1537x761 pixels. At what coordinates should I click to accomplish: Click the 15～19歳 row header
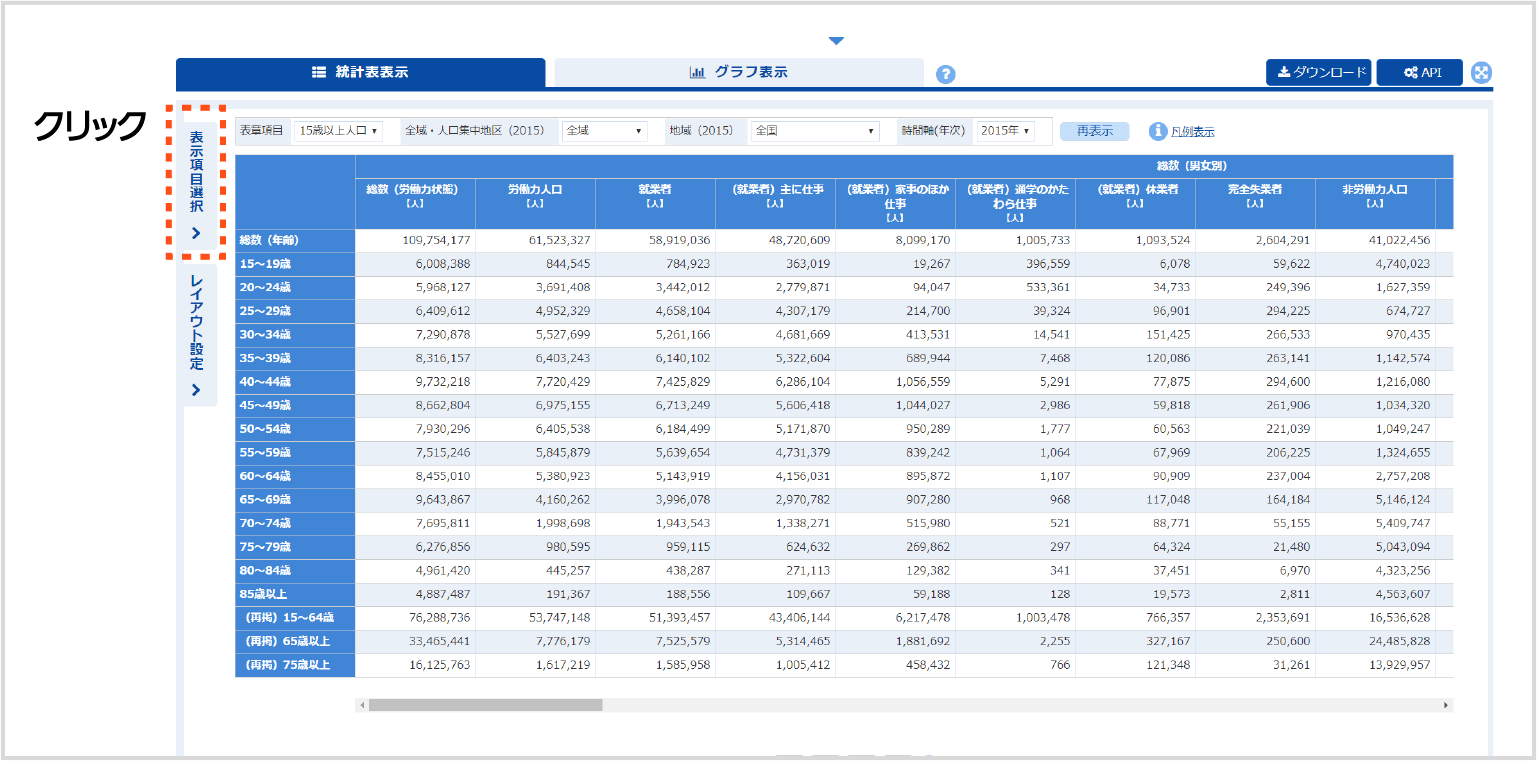pos(295,264)
